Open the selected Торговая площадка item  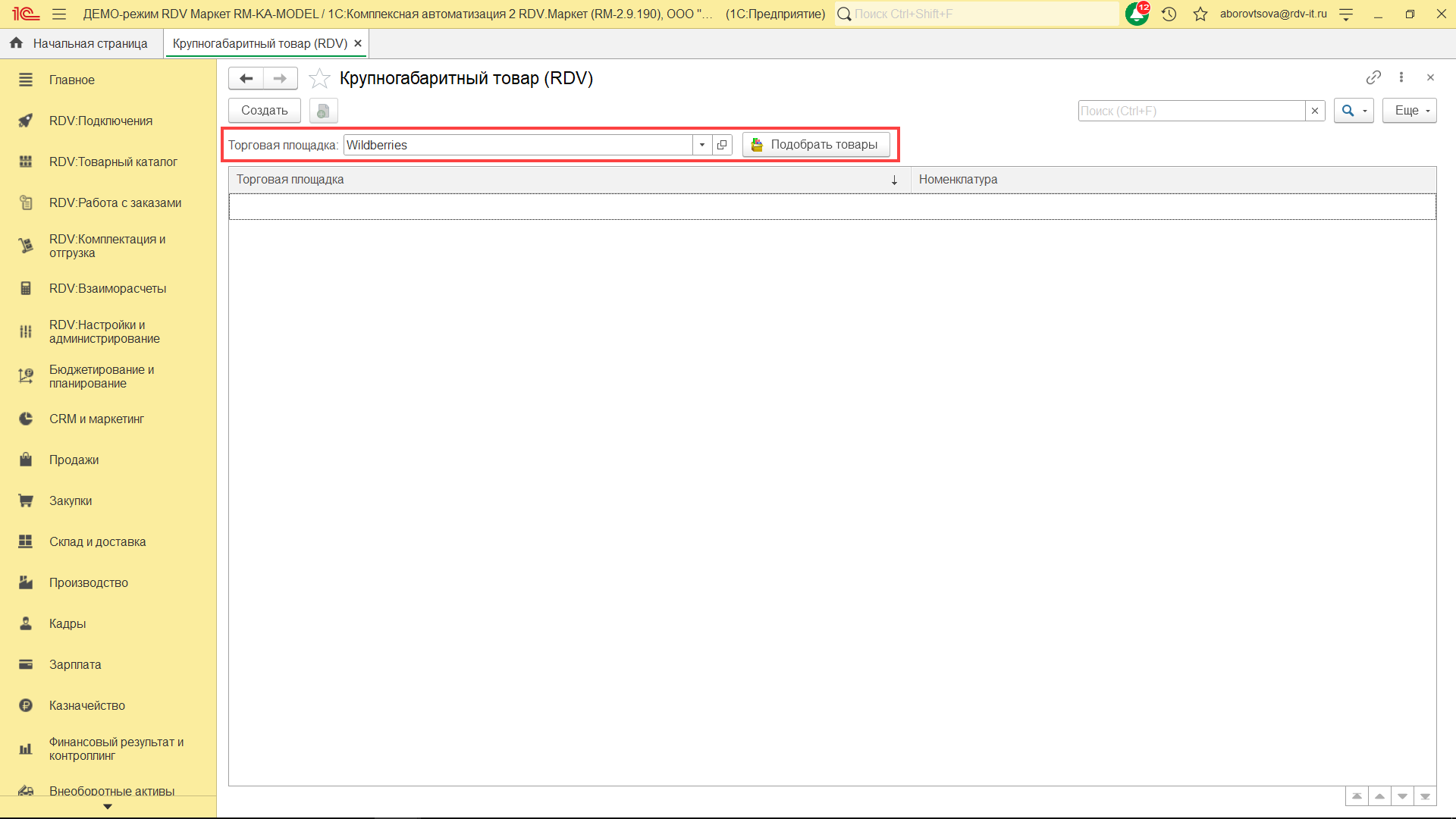coord(722,145)
